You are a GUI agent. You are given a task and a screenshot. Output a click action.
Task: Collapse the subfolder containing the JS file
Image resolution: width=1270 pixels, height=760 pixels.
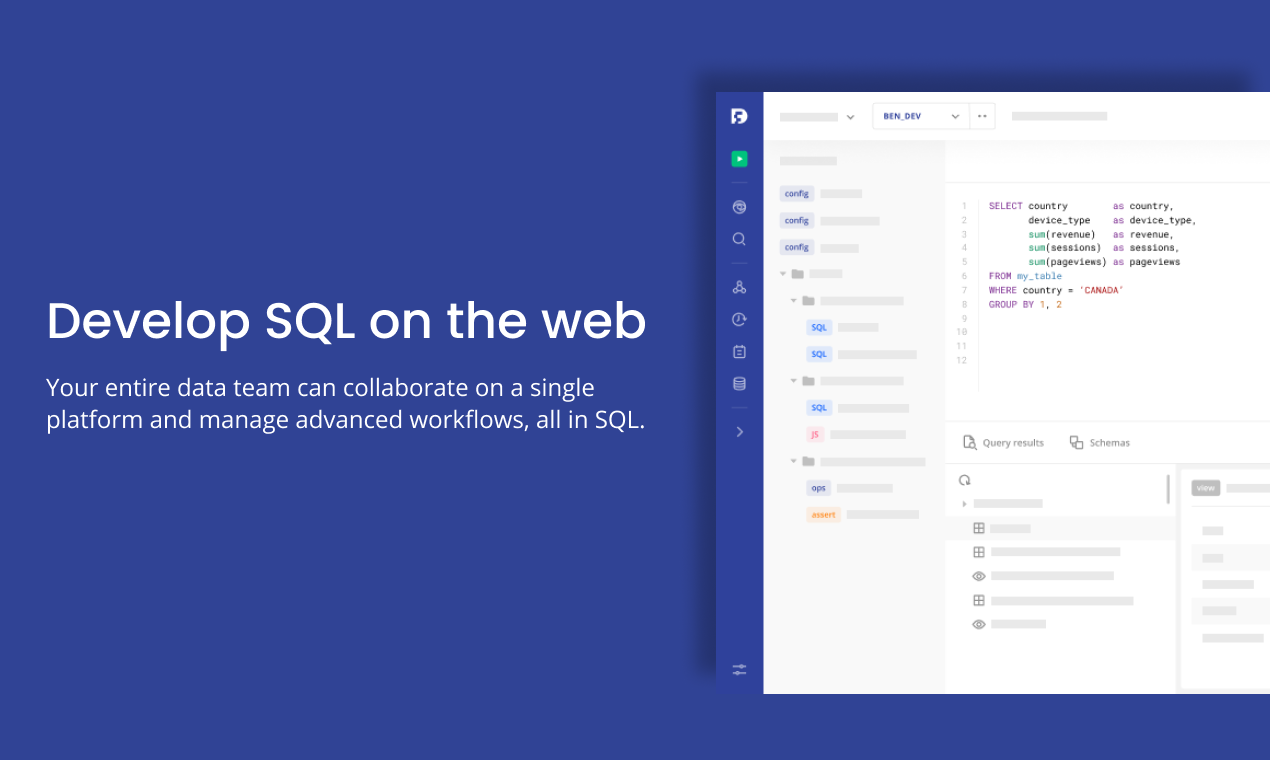point(794,381)
